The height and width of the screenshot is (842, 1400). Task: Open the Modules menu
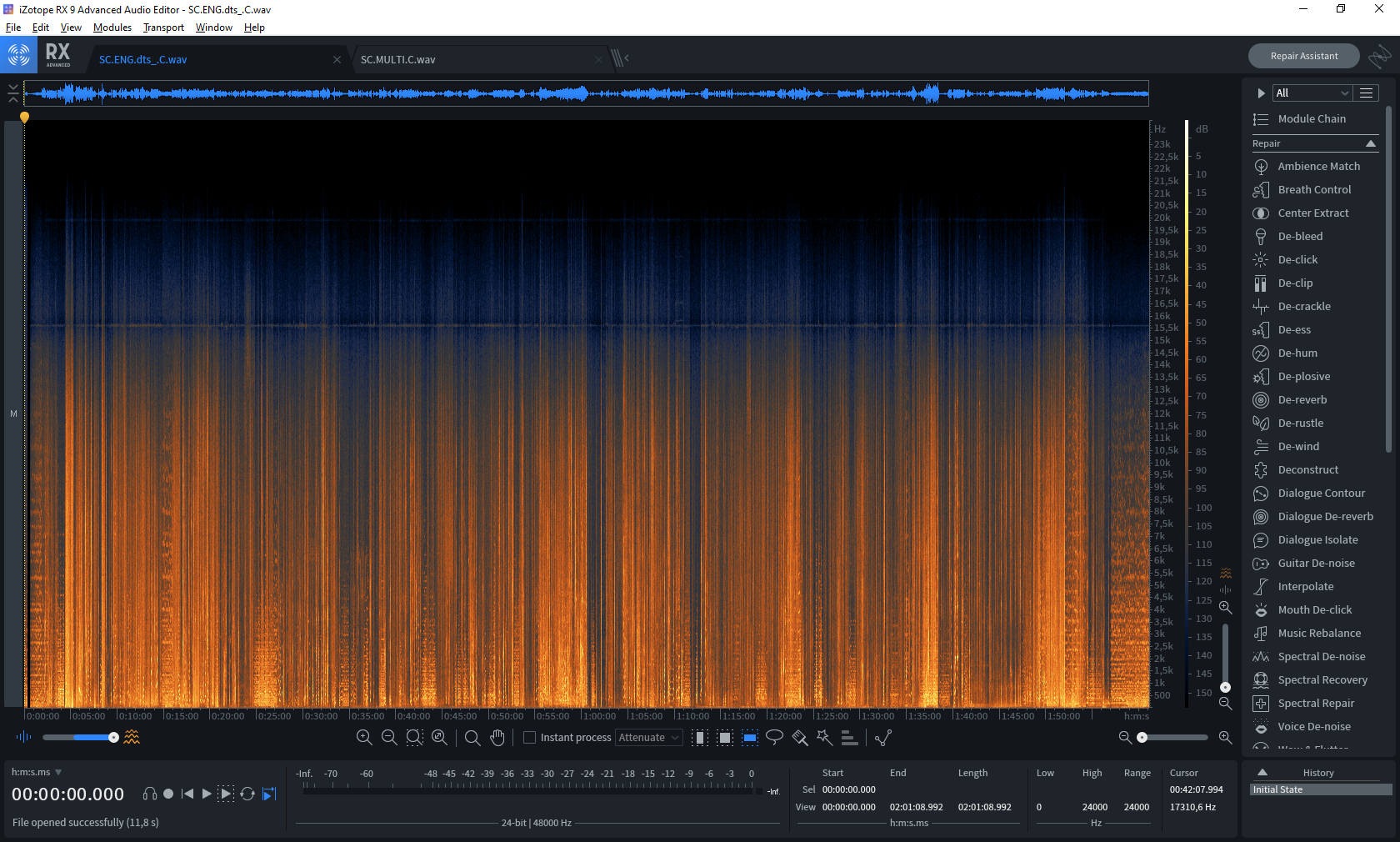[112, 28]
